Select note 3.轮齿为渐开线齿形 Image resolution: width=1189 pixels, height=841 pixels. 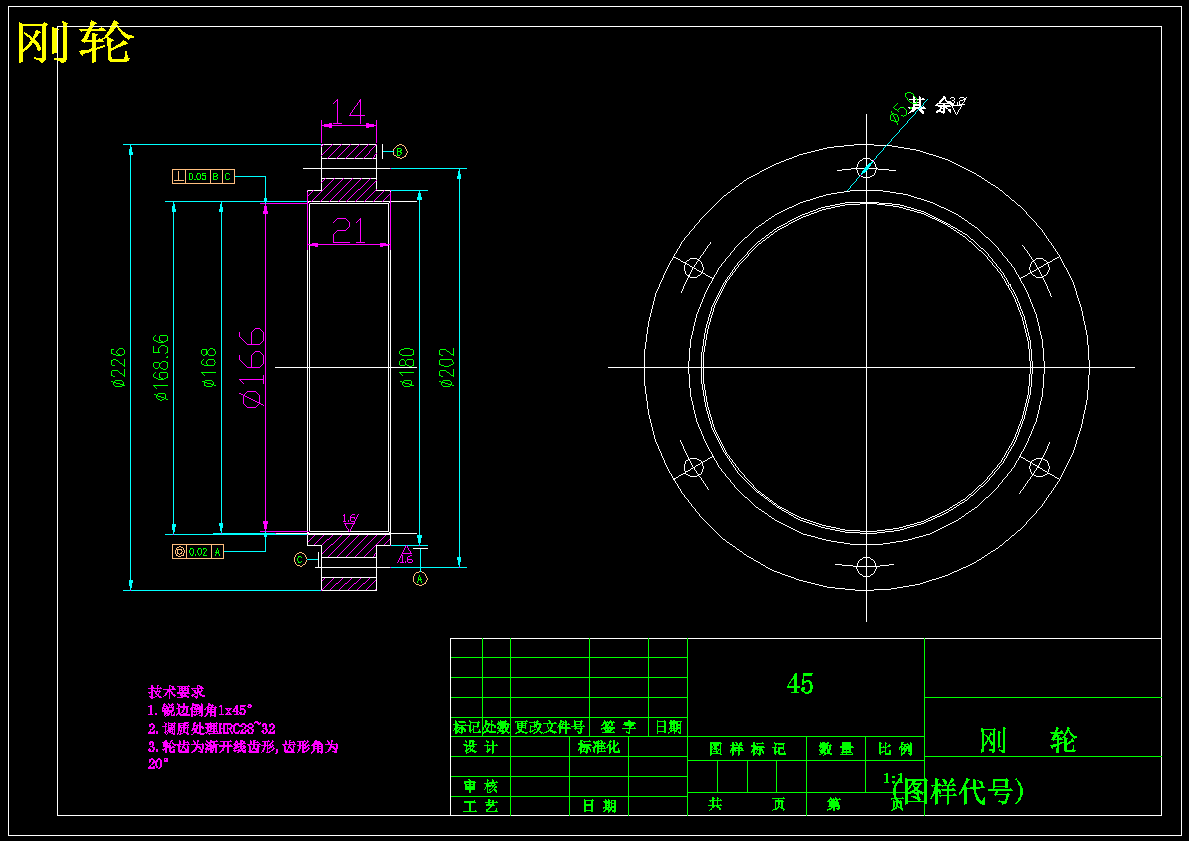coord(243,755)
